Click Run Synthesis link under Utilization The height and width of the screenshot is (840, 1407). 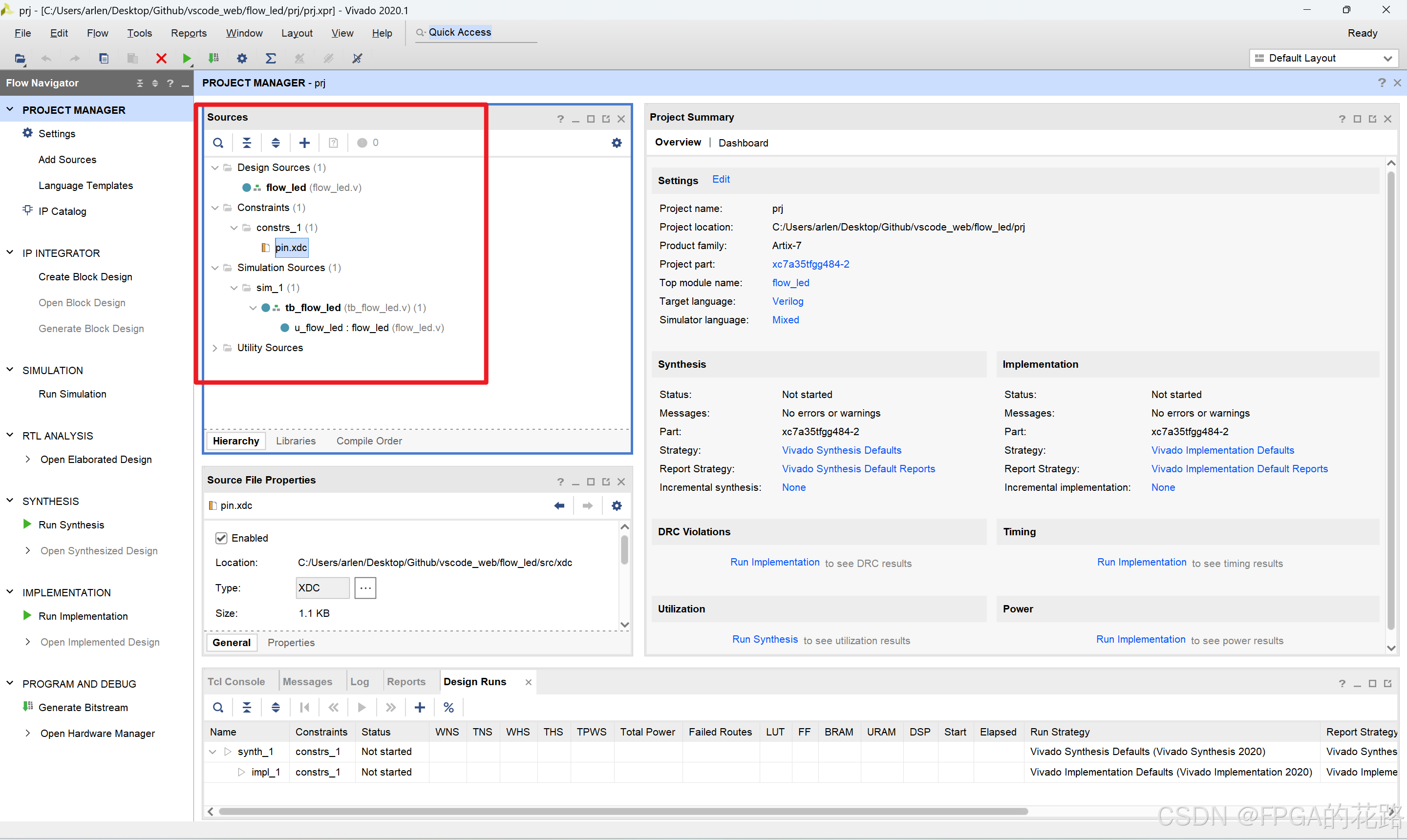point(765,640)
